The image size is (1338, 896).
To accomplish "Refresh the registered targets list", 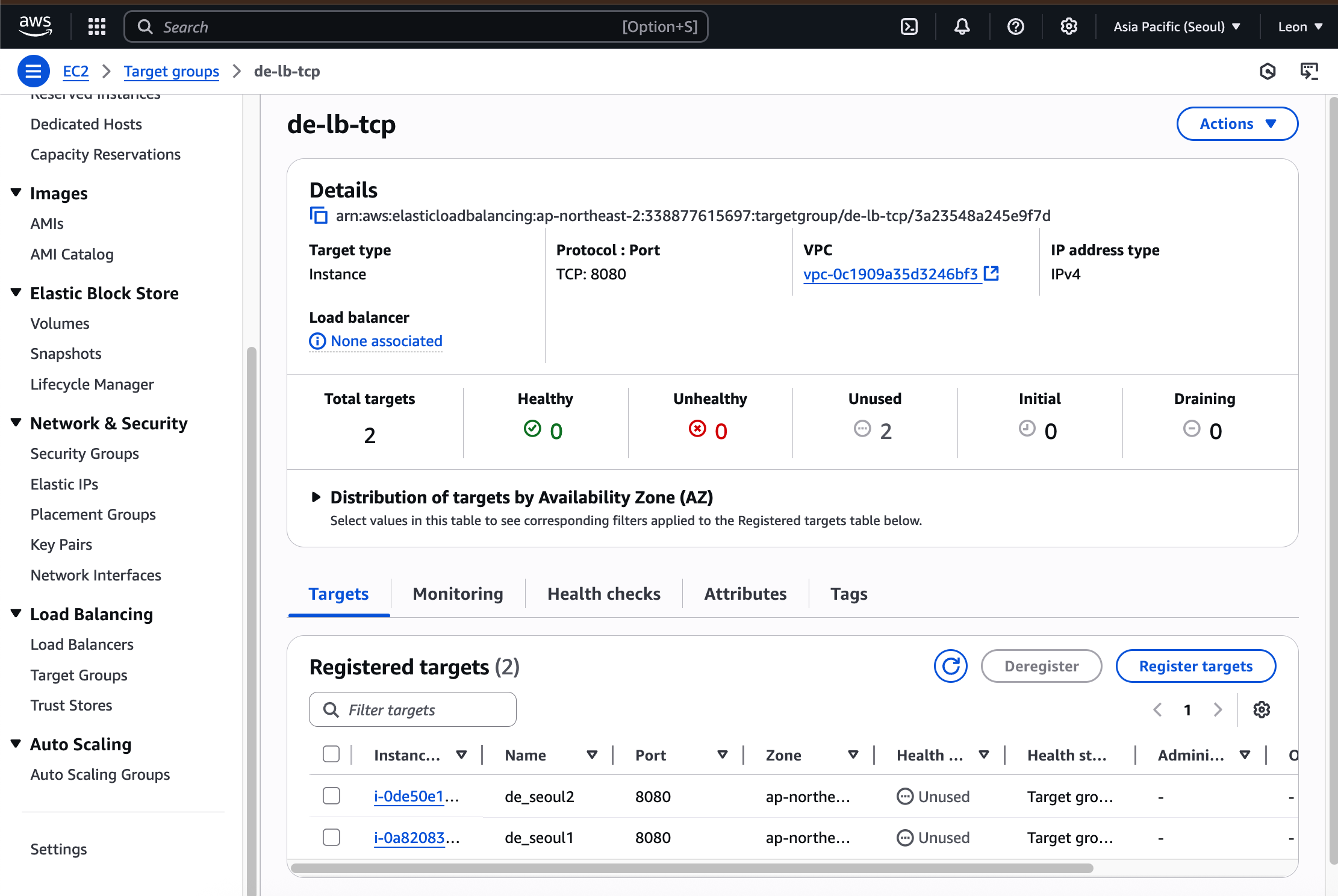I will [950, 666].
